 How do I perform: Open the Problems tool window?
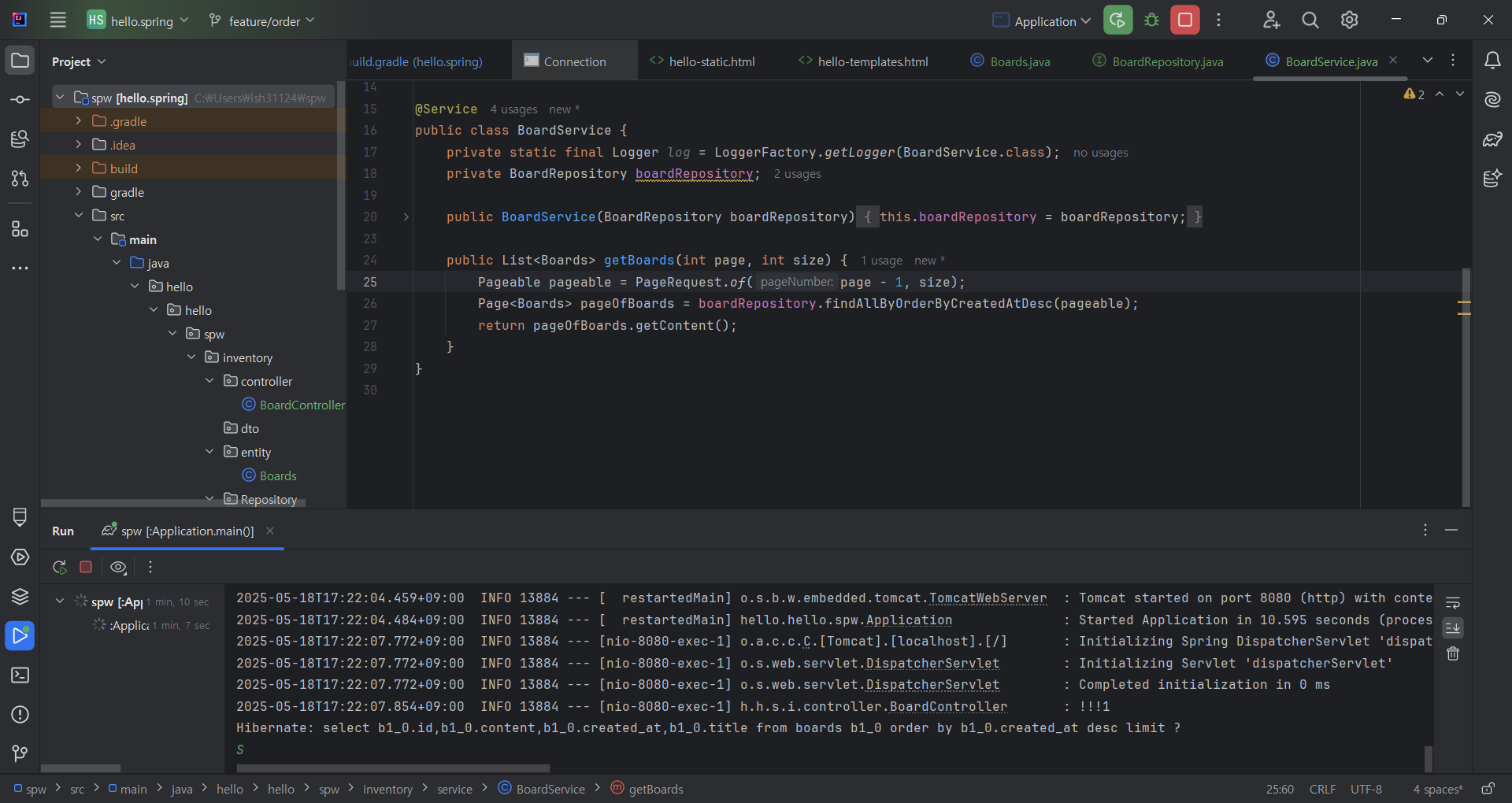[20, 714]
